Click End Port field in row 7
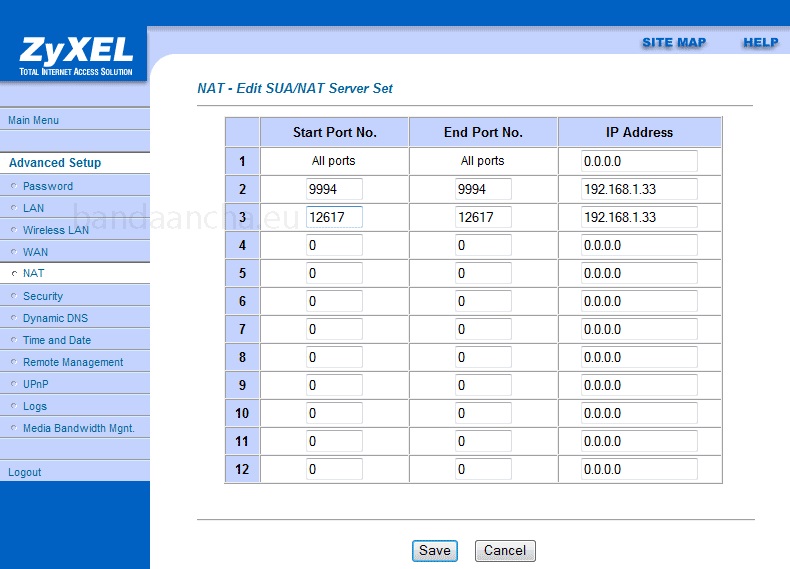This screenshot has width=790, height=569. 483,329
